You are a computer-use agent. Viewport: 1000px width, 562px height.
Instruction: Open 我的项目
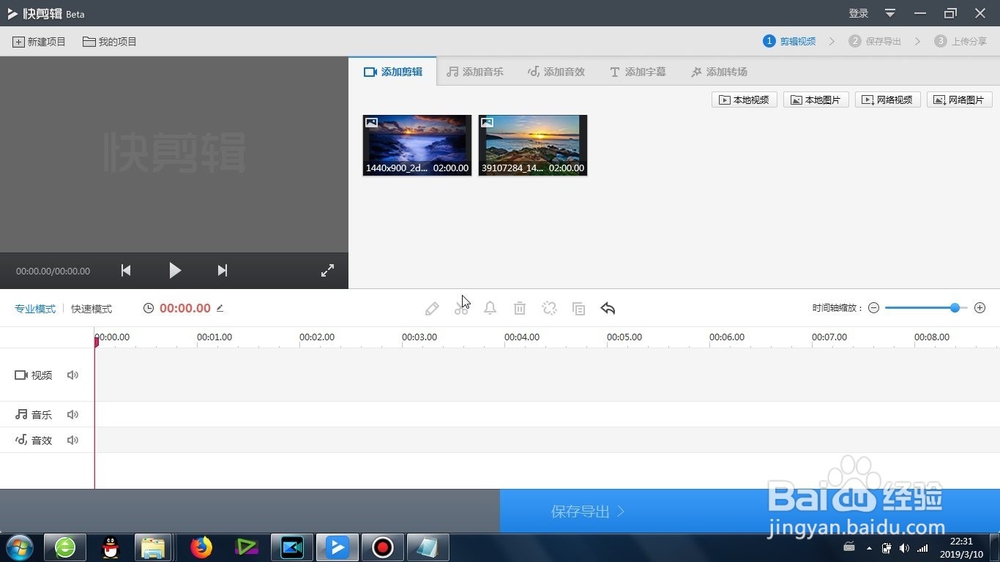pos(110,41)
